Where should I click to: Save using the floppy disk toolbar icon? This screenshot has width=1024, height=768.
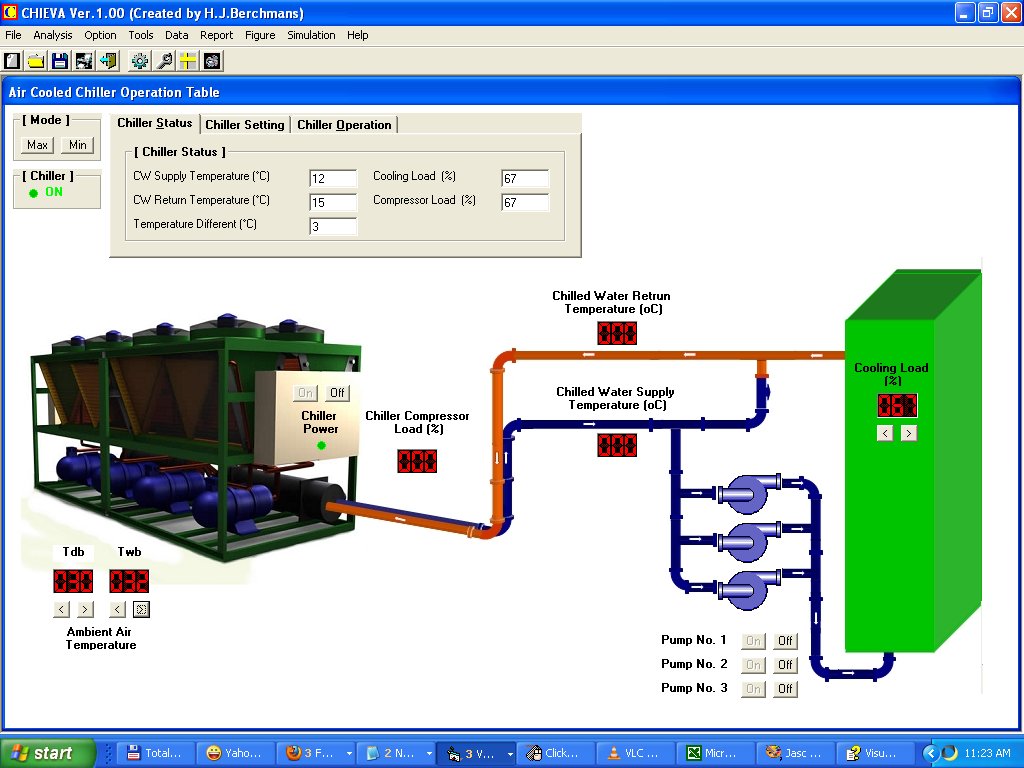click(61, 61)
